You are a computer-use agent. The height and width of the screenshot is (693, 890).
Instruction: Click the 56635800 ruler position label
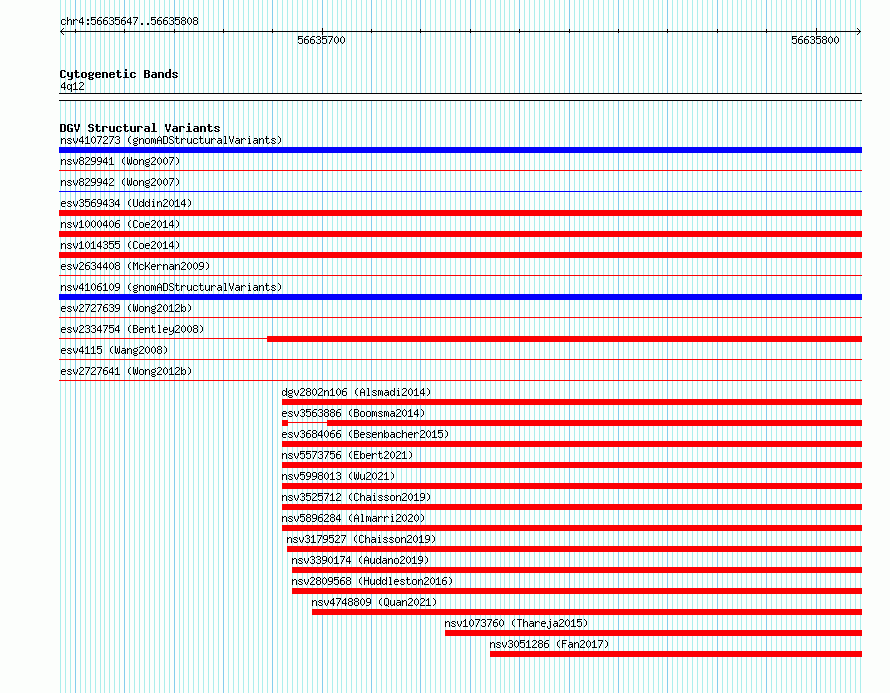click(x=815, y=40)
